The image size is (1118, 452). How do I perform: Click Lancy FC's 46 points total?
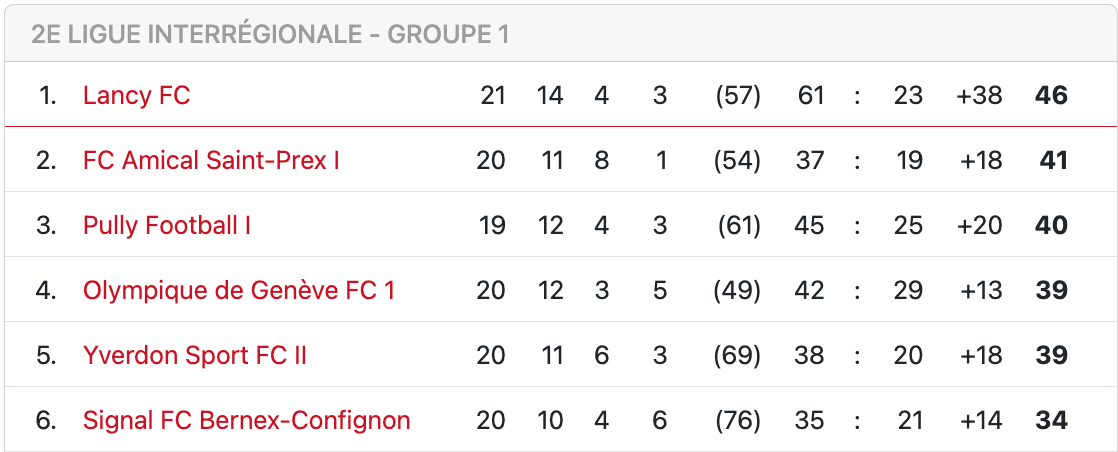tap(1051, 96)
